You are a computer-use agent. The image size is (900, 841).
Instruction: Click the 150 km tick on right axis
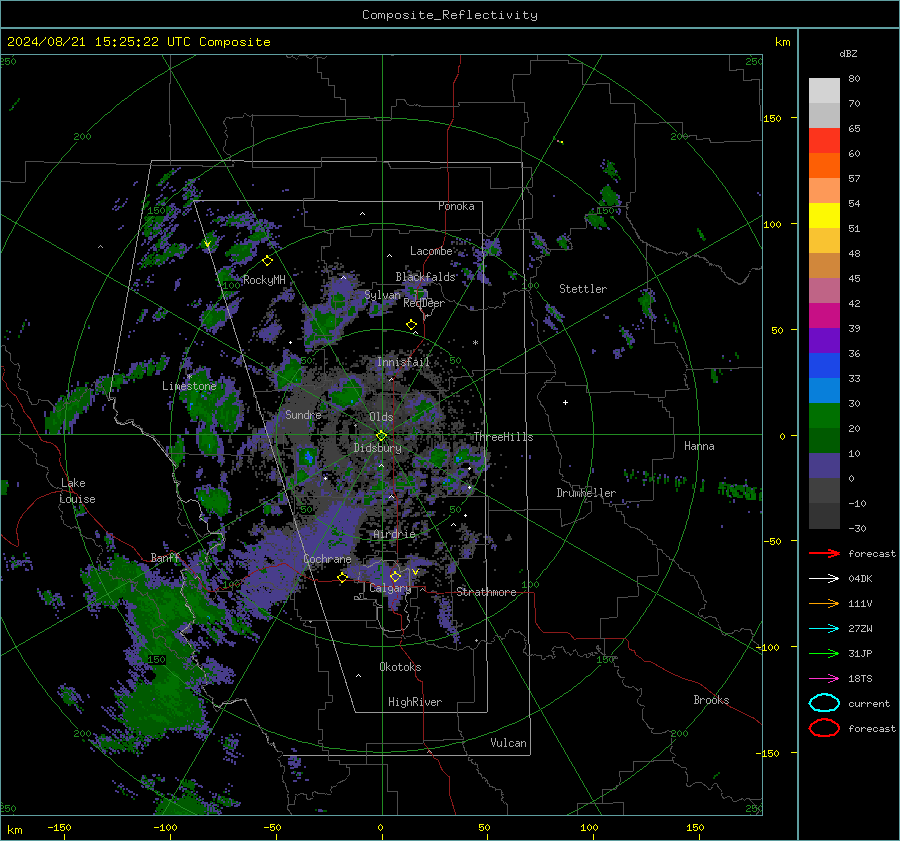click(773, 118)
